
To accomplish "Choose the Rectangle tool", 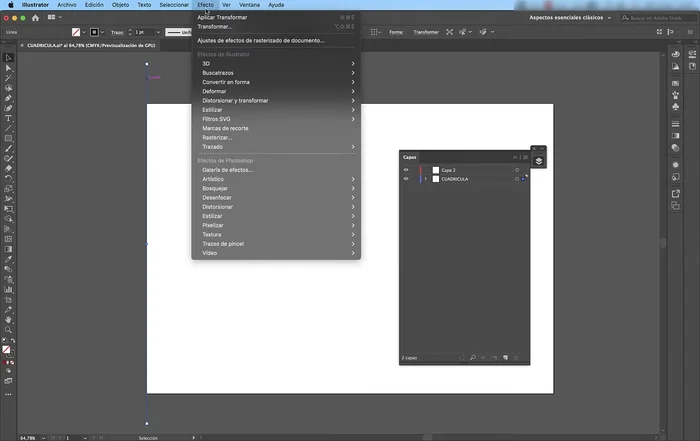I will coord(8,138).
